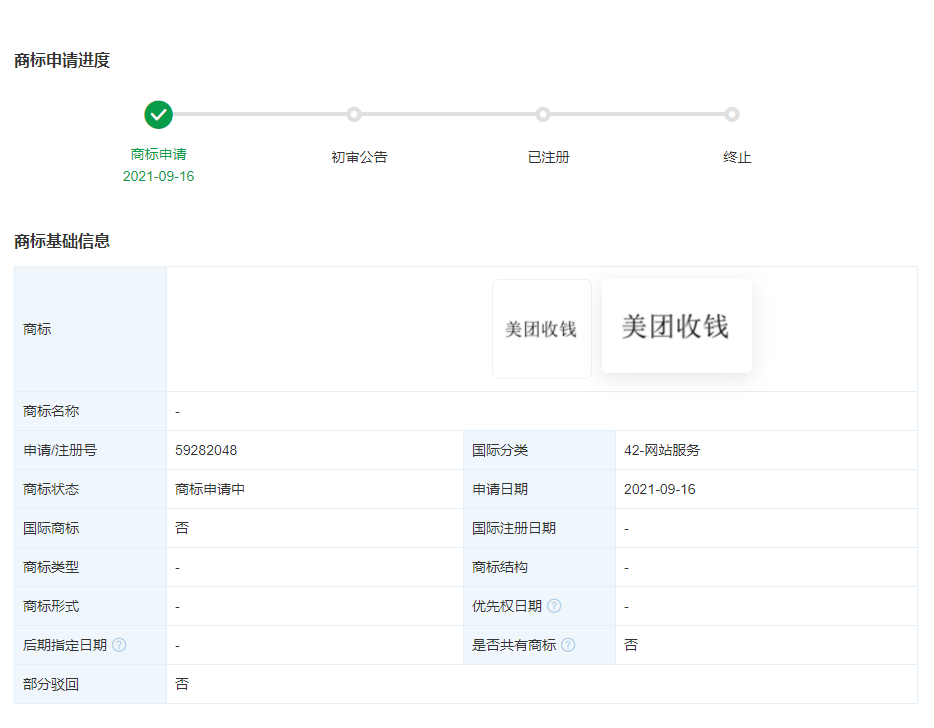This screenshot has height=728, width=934.
Task: Click the 终止 progress step circle
Action: [x=732, y=115]
